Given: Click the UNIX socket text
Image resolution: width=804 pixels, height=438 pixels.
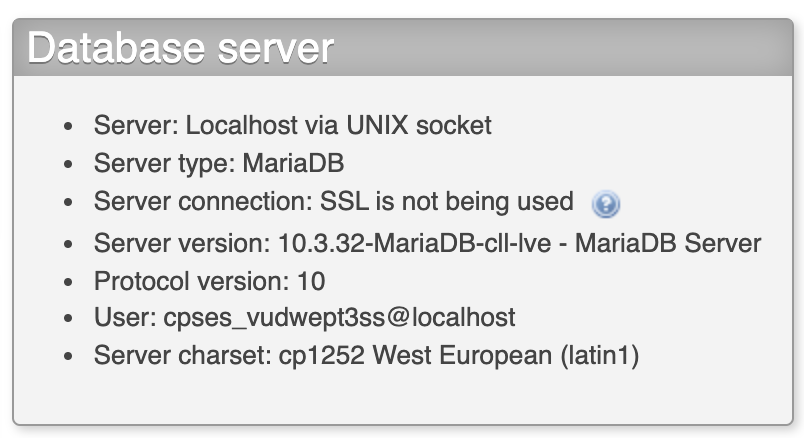Looking at the screenshot, I should click(x=419, y=126).
